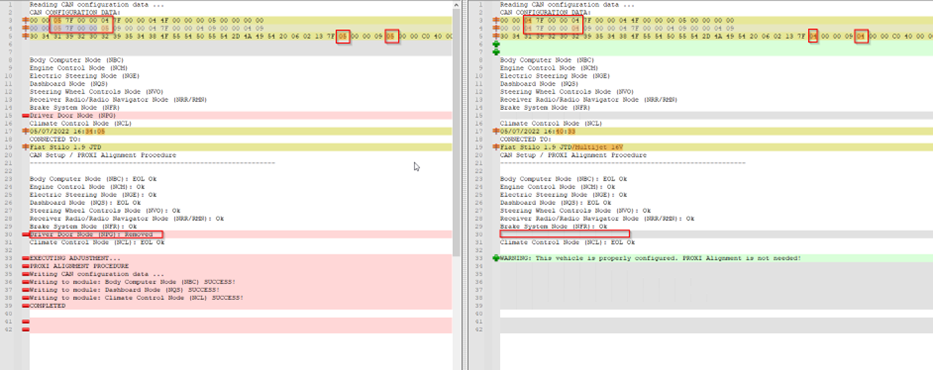Click 'Climate Control Node (NCL): EOL Ok' in right pane
Image resolution: width=933 pixels, height=370 pixels.
[x=567, y=242]
